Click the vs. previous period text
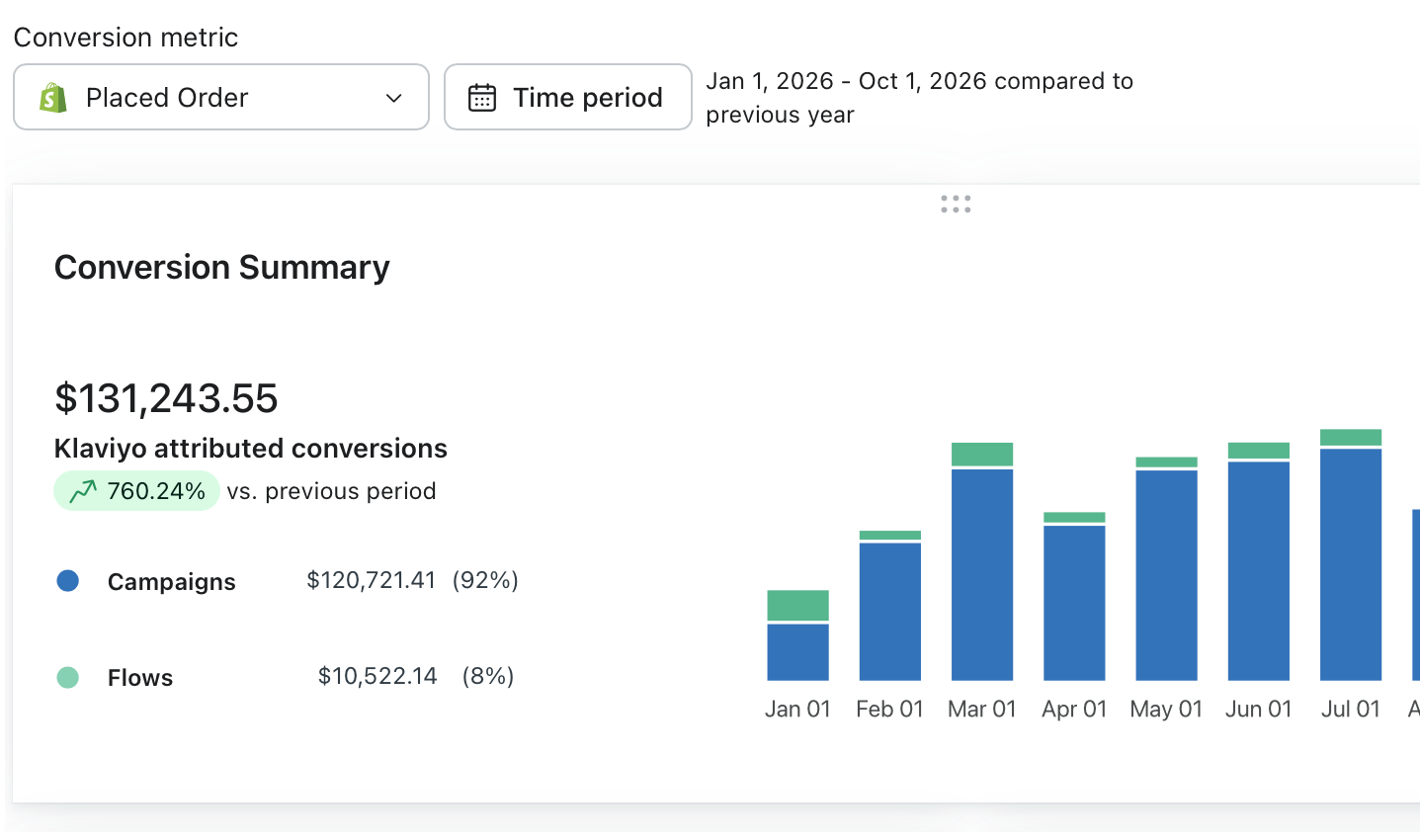 click(332, 491)
